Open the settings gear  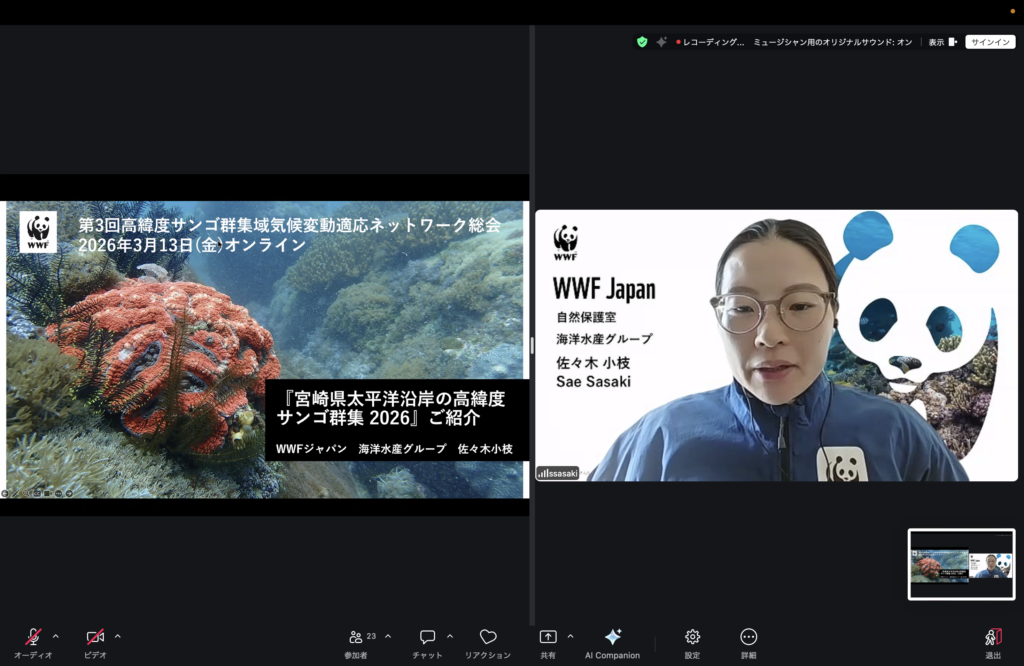click(692, 638)
